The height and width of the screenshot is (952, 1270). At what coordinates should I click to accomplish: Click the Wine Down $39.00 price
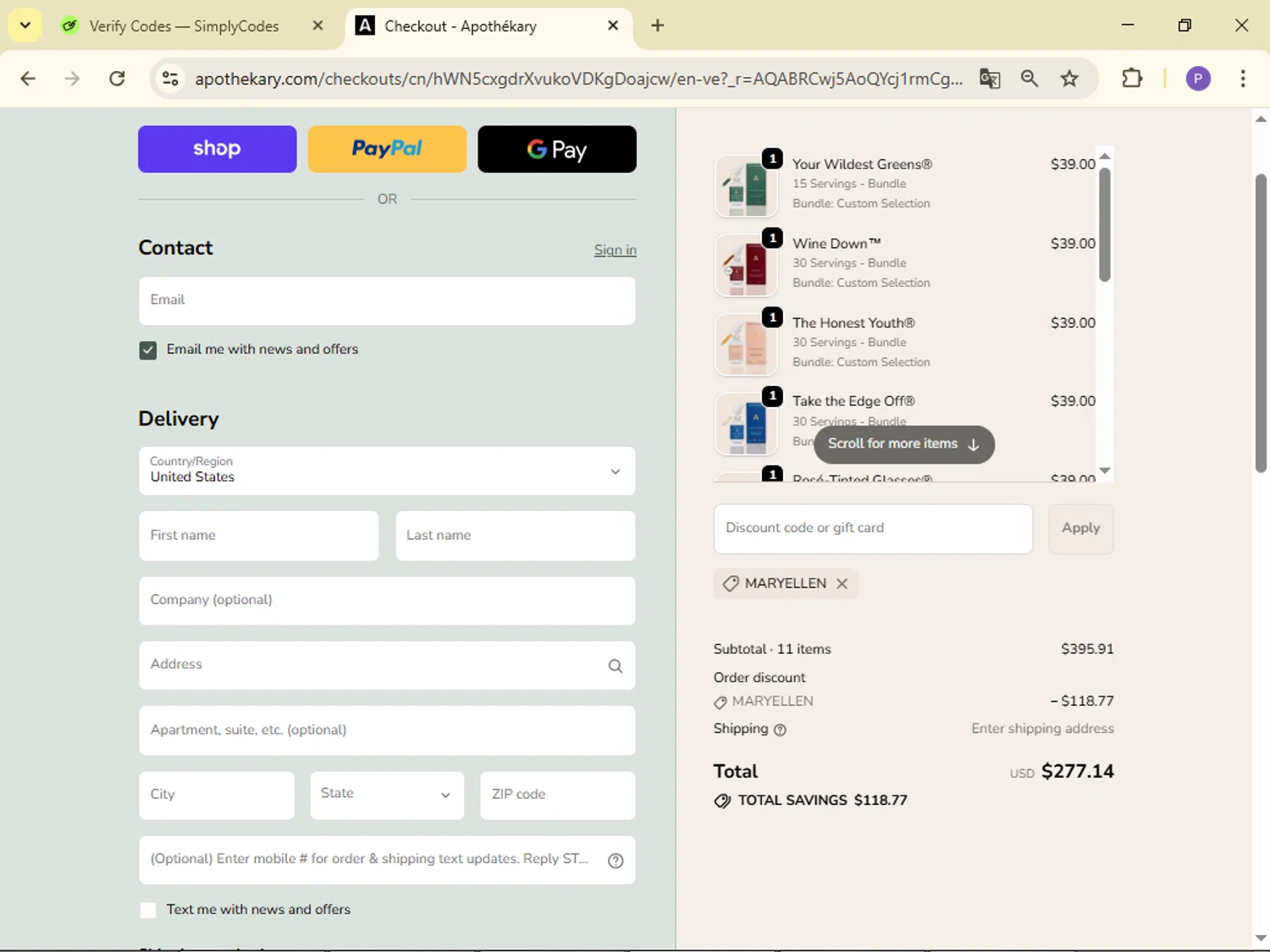(1073, 244)
